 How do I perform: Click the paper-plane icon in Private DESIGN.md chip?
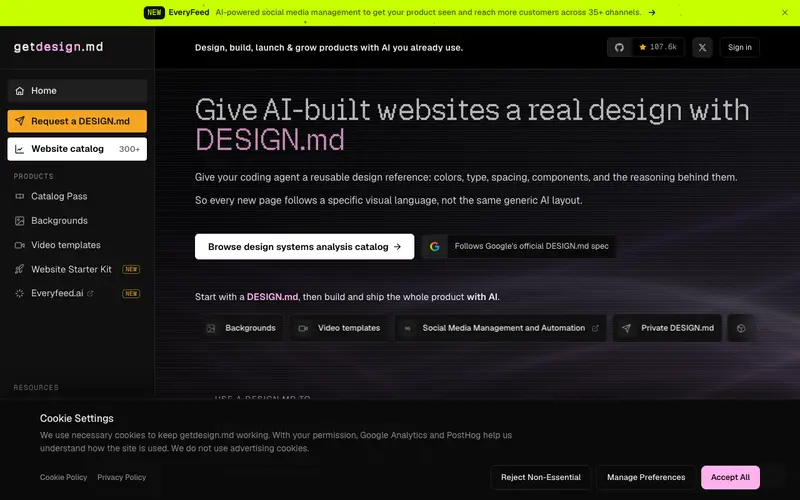pyautogui.click(x=627, y=329)
